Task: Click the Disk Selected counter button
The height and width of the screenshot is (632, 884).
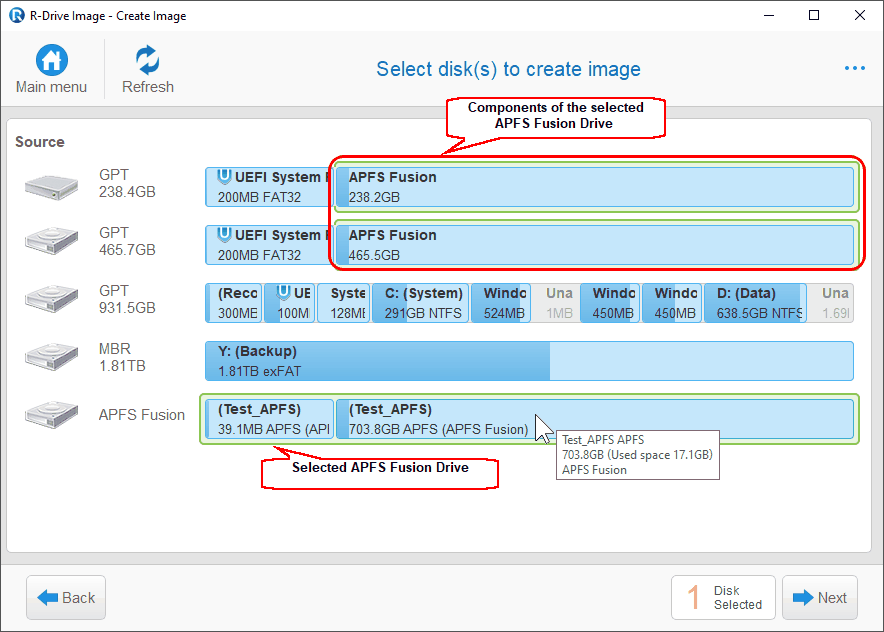Action: [x=723, y=598]
